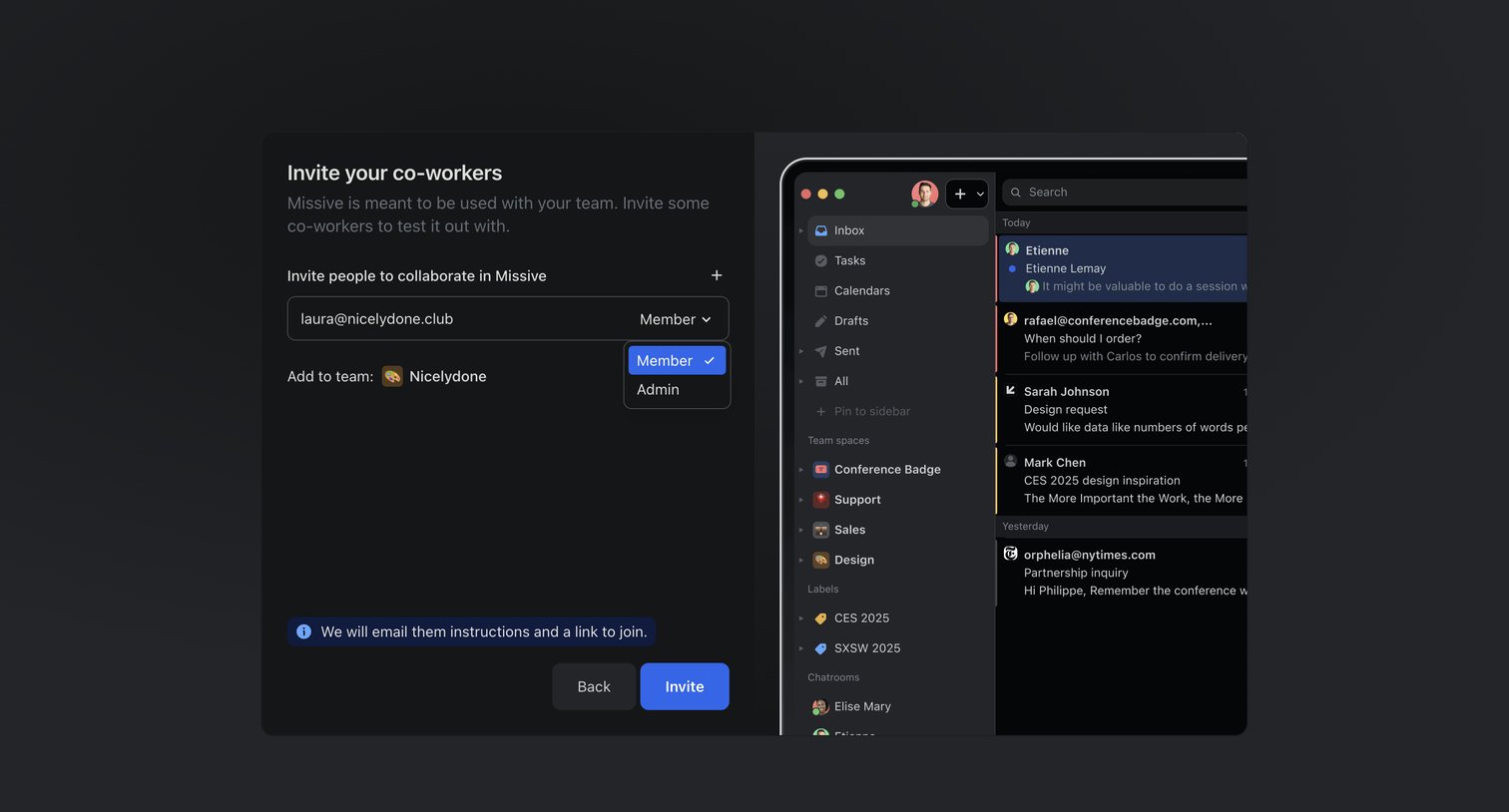The height and width of the screenshot is (812, 1509).
Task: Click Sarah Johnson incoming arrow icon
Action: pyautogui.click(x=1010, y=391)
